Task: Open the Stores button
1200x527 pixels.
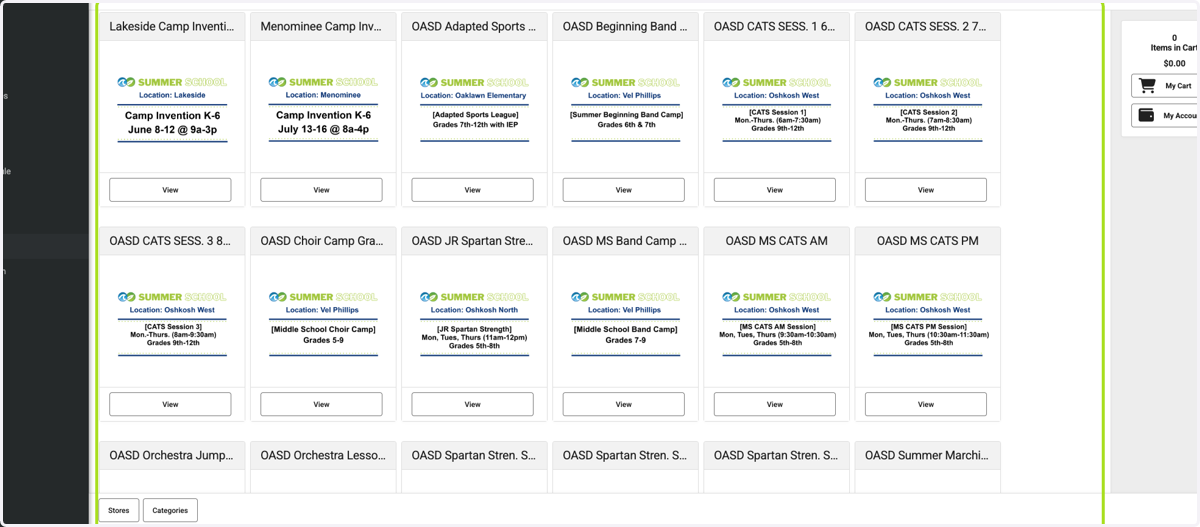Action: [119, 510]
